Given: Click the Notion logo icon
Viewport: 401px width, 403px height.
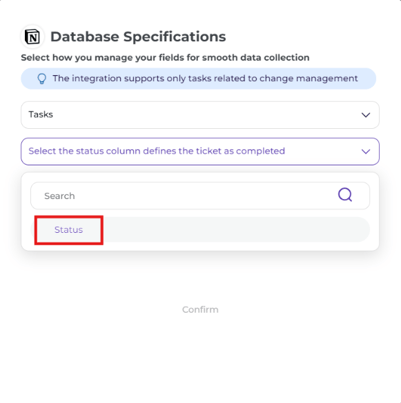Looking at the screenshot, I should coord(33,37).
